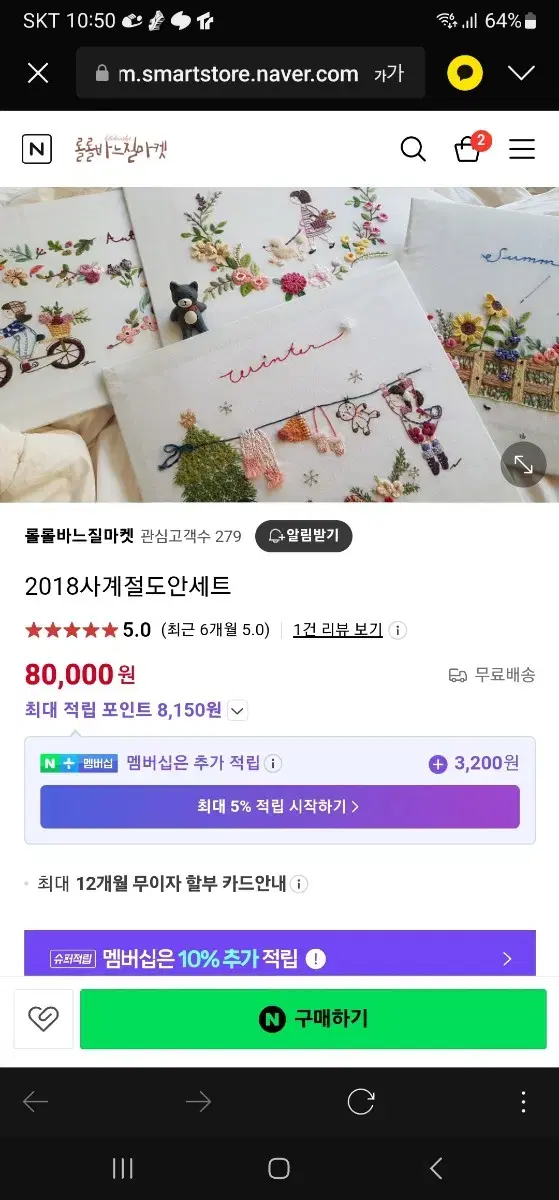The width and height of the screenshot is (559, 1200).
Task: Toggle the heart wishlist button
Action: click(43, 1019)
